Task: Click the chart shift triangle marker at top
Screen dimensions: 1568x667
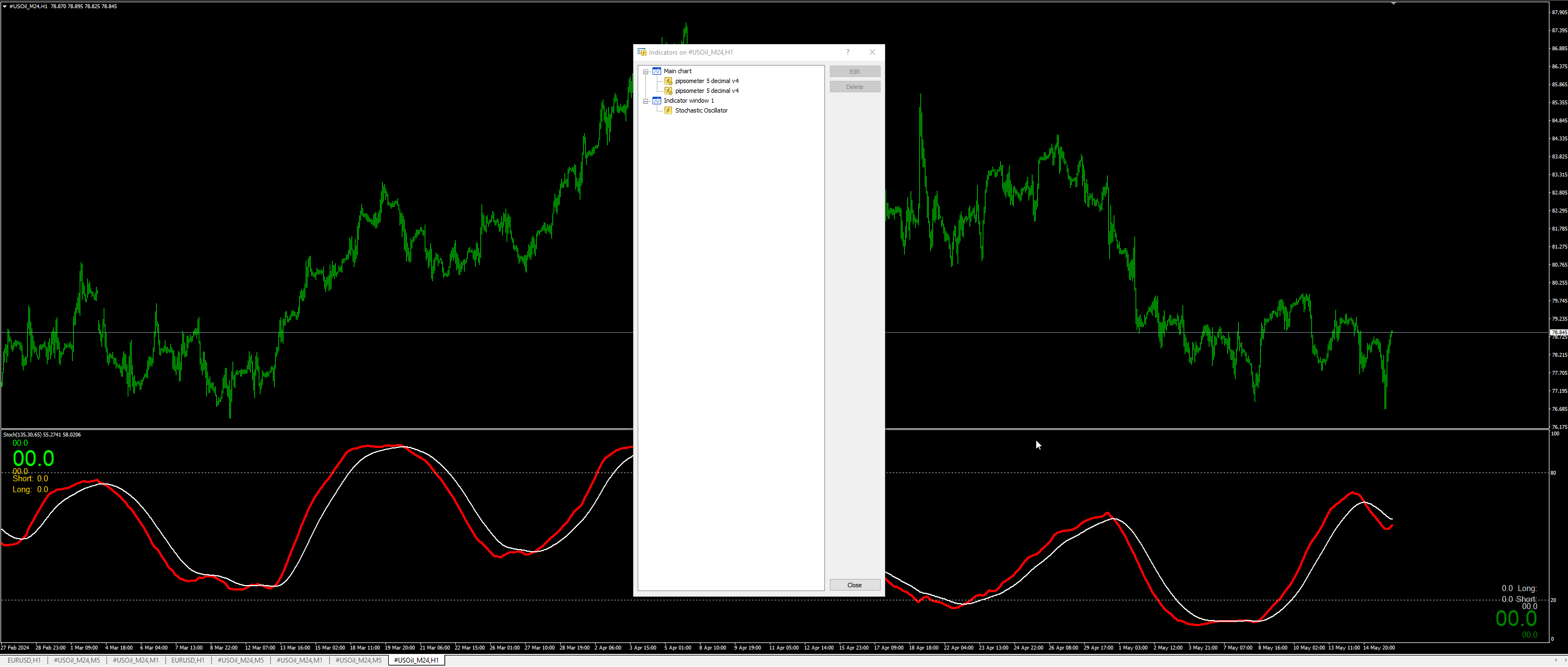Action: click(x=1393, y=4)
